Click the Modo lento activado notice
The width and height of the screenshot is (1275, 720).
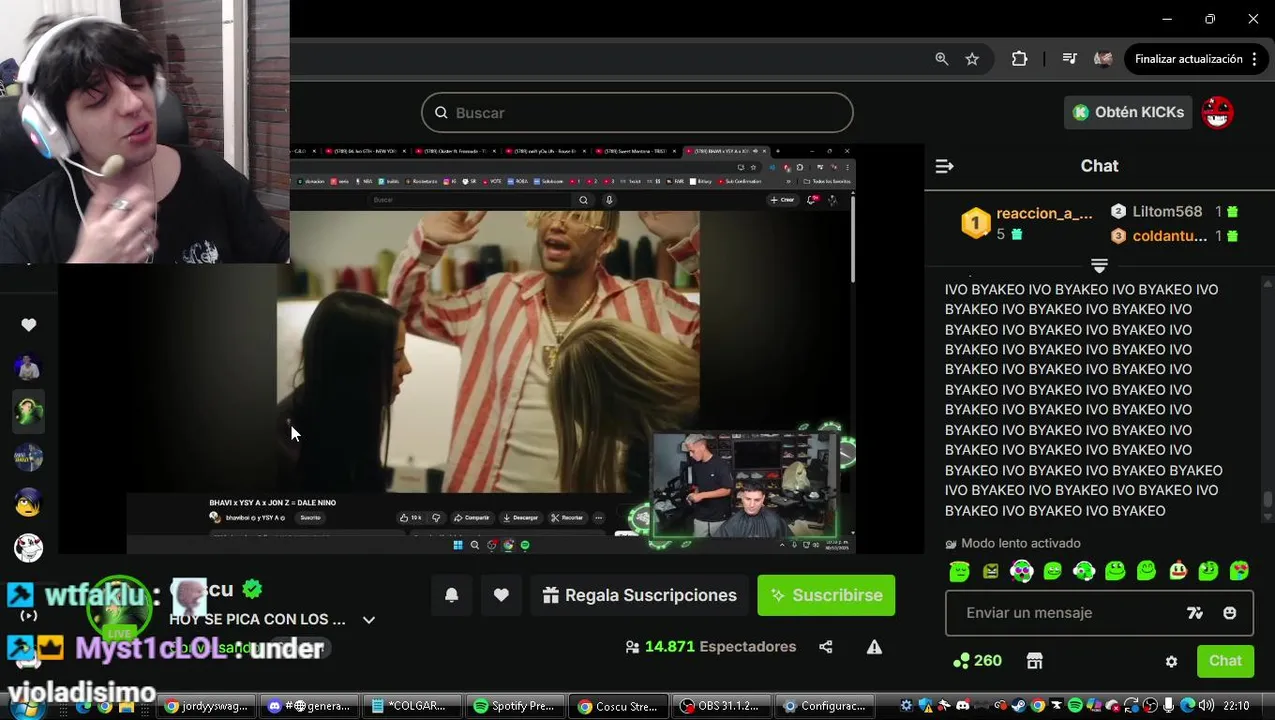[x=1013, y=543]
